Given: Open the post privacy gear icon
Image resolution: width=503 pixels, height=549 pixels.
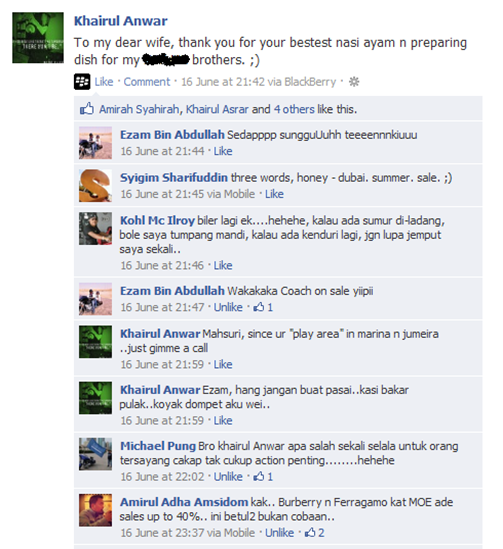Looking at the screenshot, I should pos(354,82).
